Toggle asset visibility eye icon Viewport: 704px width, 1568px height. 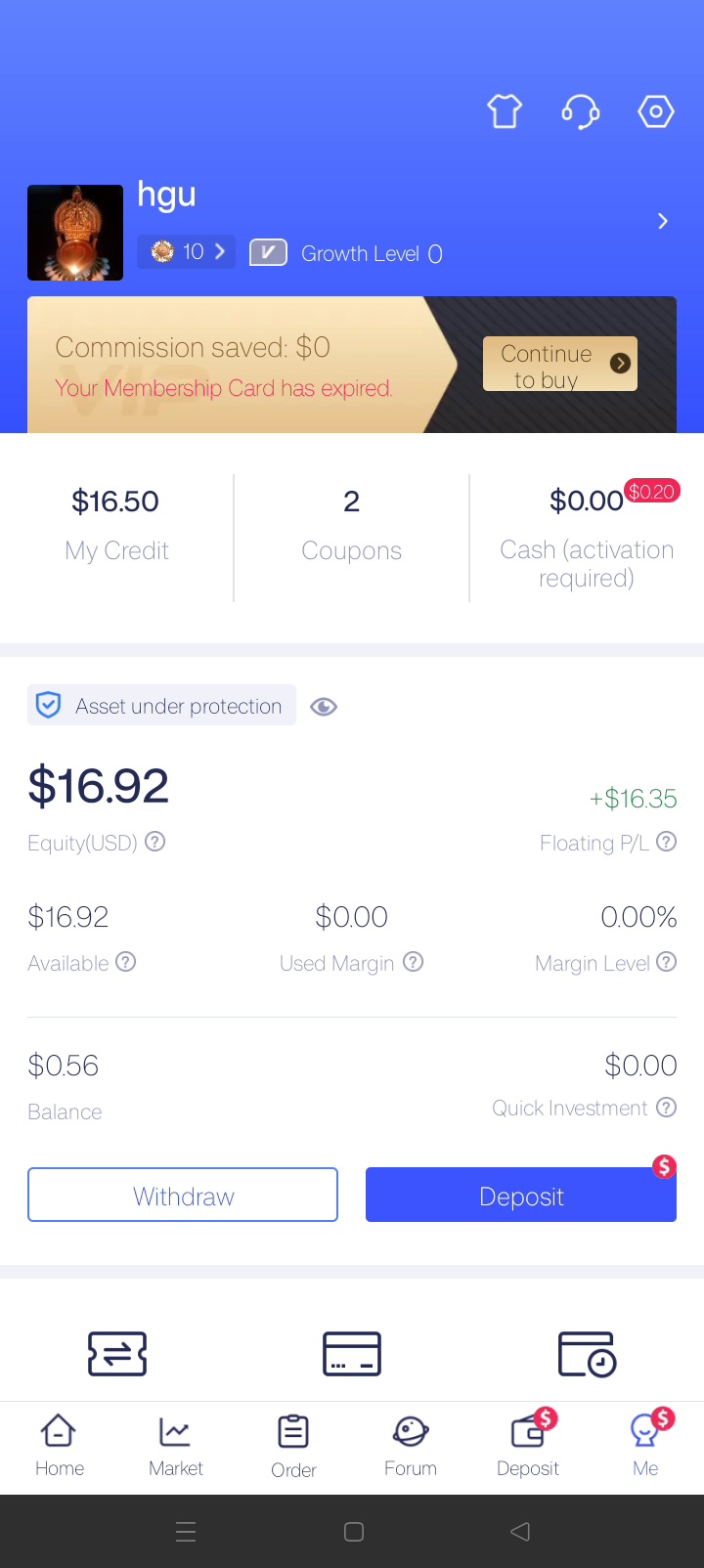click(324, 707)
